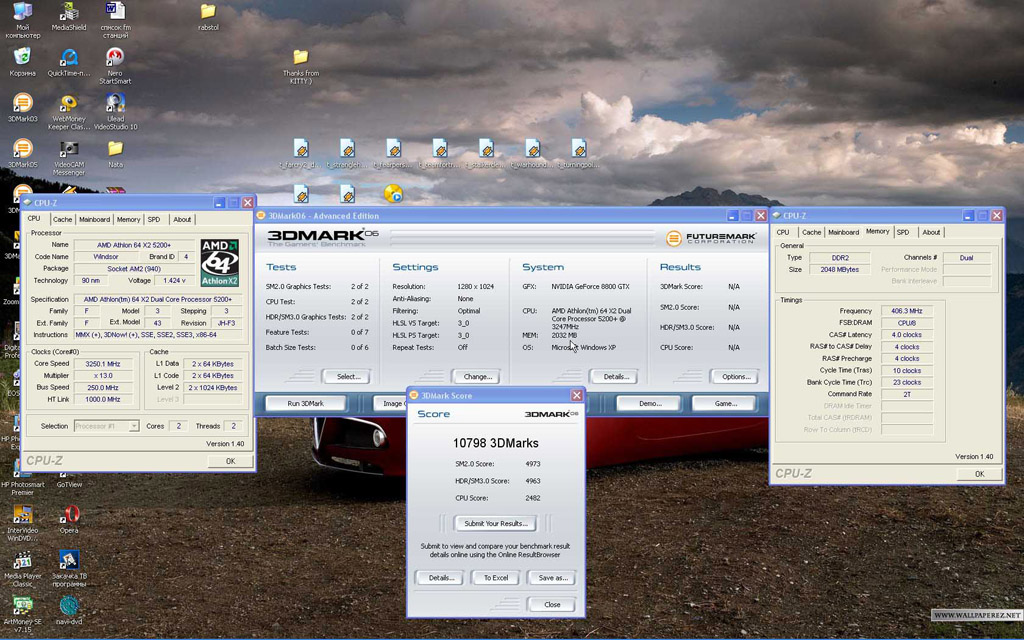The image size is (1024, 640).
Task: Open Details... in the 3DMark Score dialog
Action: tap(441, 578)
